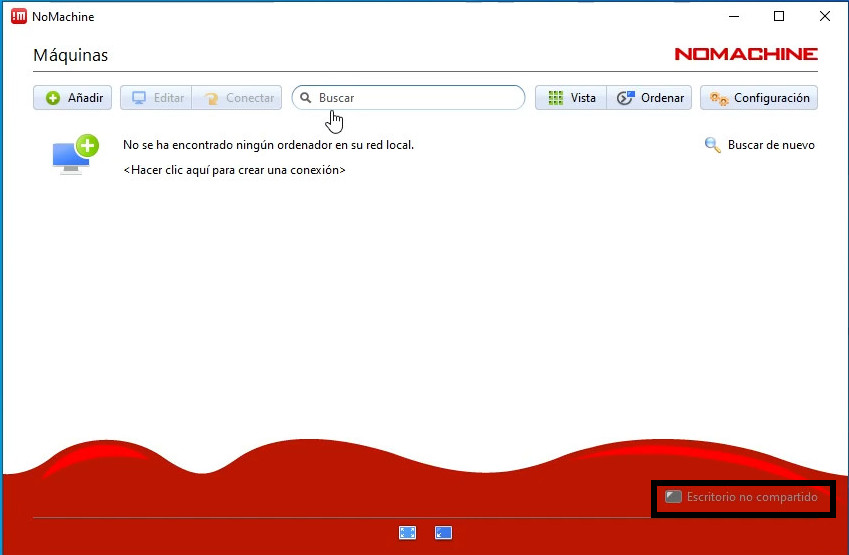Viewport: 849px width, 555px height.
Task: Close the NoMachine window
Action: coord(825,16)
